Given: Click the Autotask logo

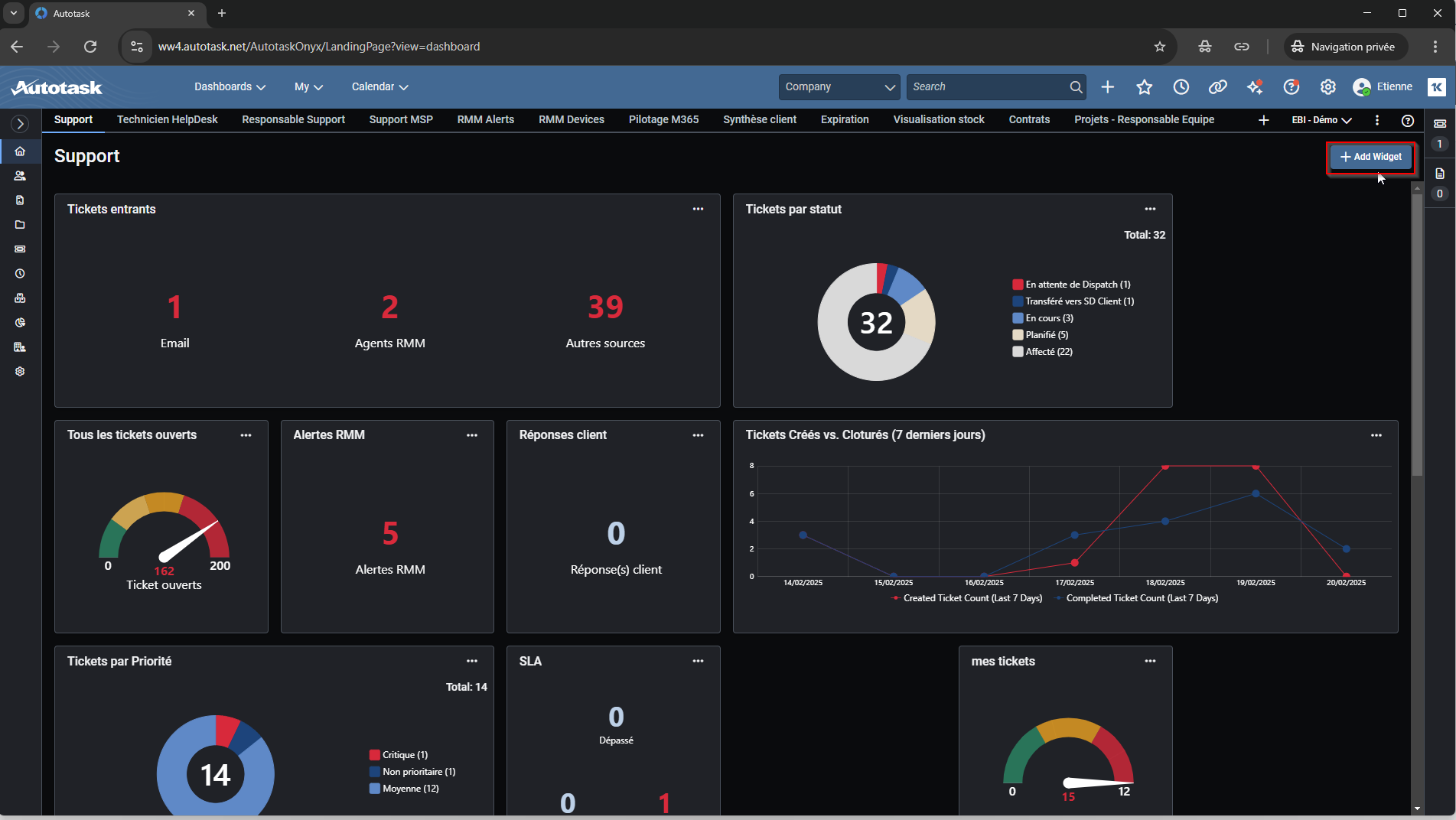Looking at the screenshot, I should pyautogui.click(x=57, y=87).
